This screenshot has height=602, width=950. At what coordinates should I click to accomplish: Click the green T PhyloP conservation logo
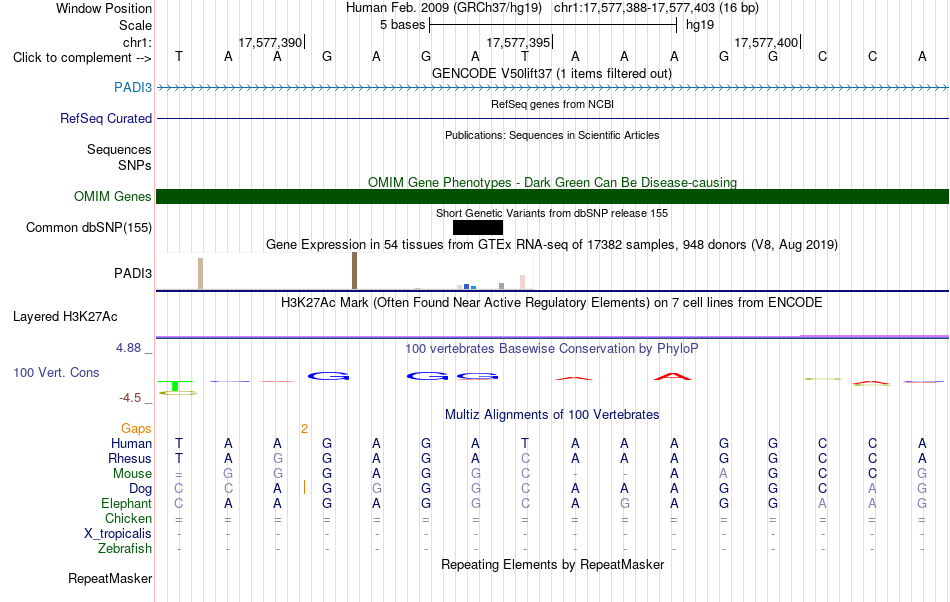176,388
